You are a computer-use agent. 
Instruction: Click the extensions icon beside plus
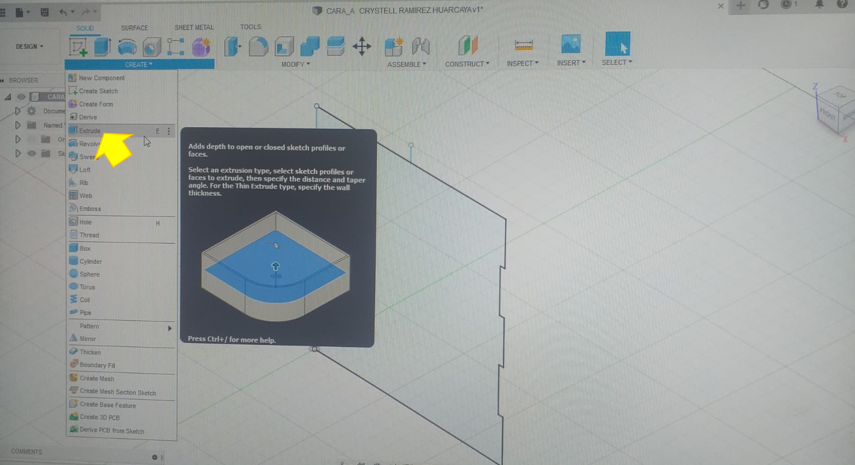pyautogui.click(x=763, y=5)
